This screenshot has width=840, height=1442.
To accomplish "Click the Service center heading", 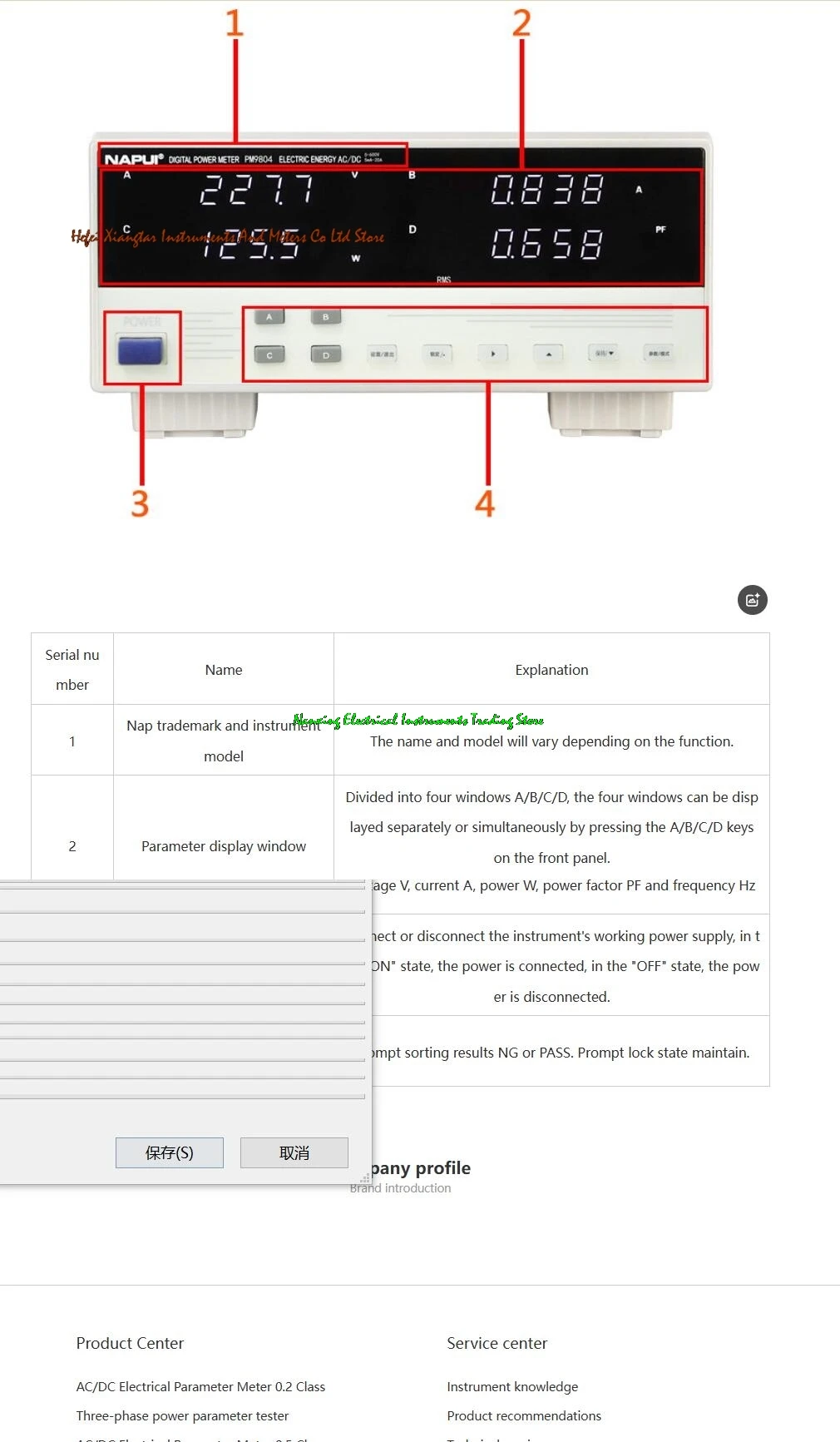I will [497, 1343].
